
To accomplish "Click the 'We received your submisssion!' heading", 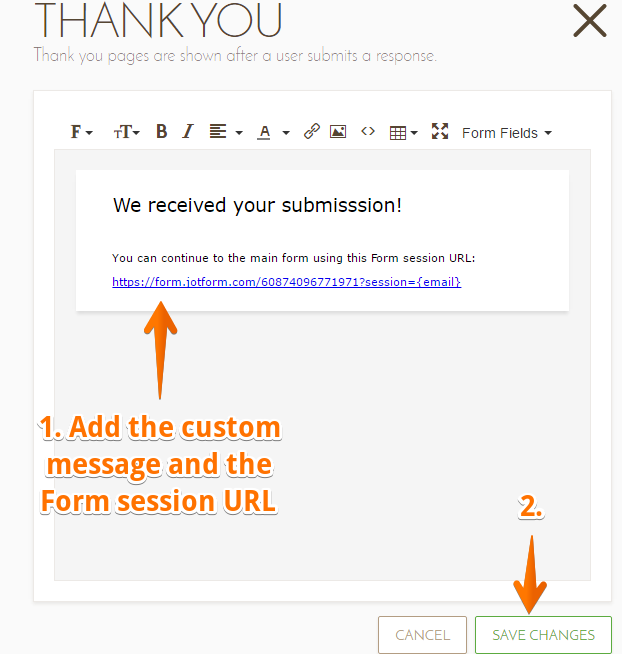I will [257, 206].
